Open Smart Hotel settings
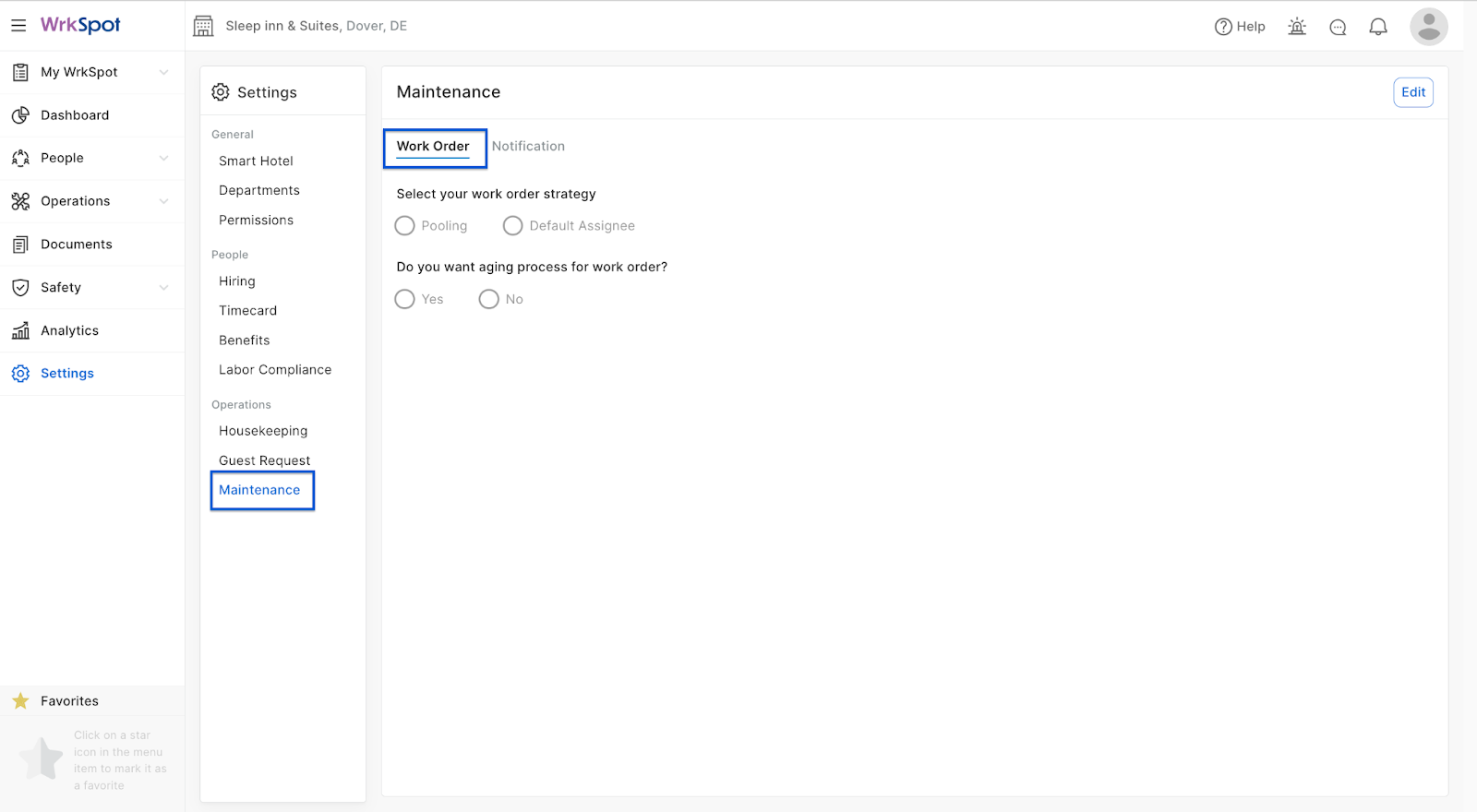Screen dimensions: 1477x812 tap(256, 161)
